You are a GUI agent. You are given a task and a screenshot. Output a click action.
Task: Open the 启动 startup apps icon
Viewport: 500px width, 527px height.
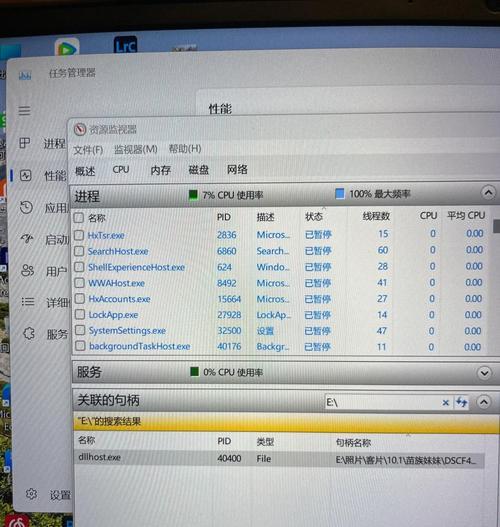click(27, 239)
